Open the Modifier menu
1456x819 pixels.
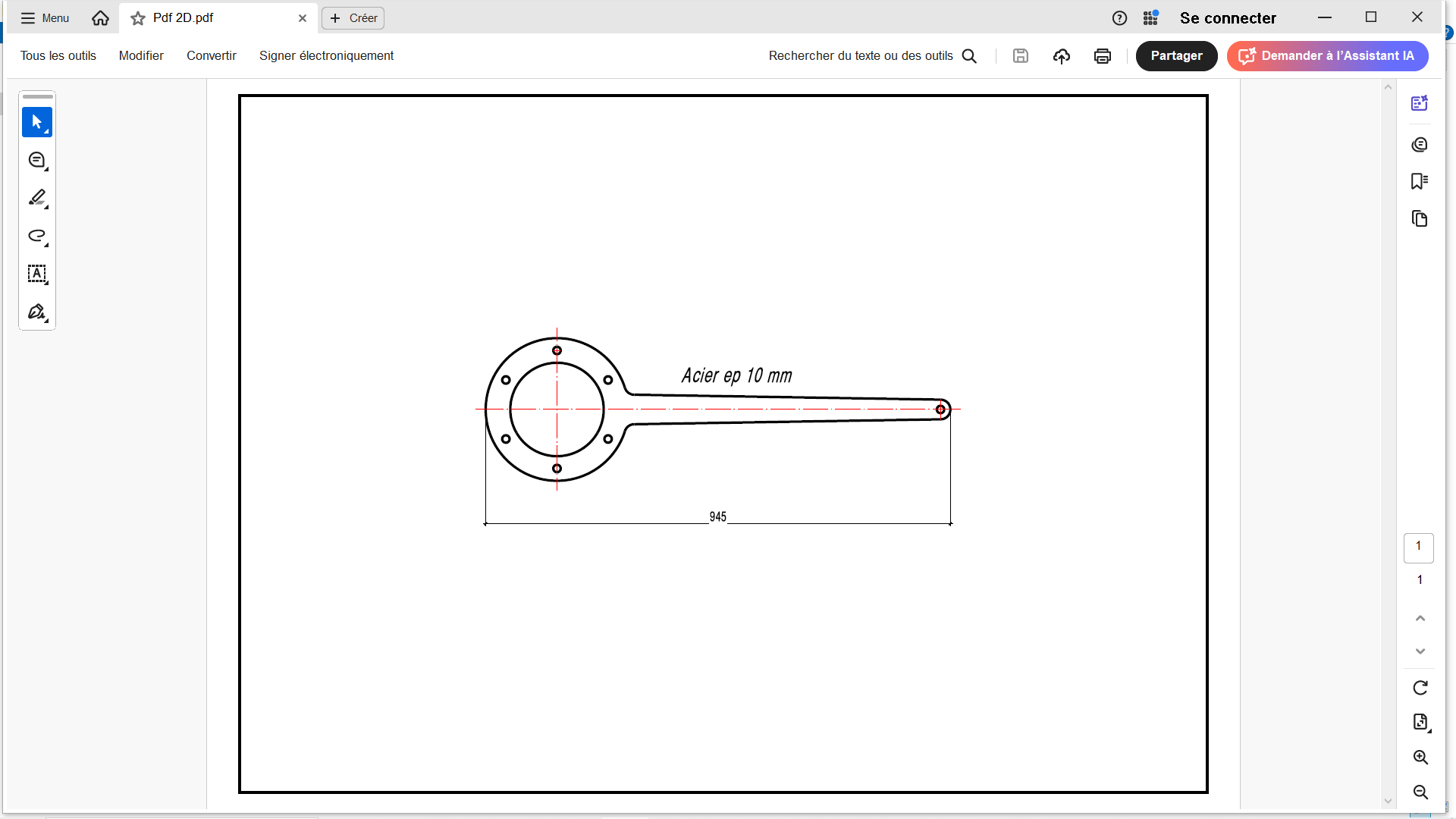(141, 56)
